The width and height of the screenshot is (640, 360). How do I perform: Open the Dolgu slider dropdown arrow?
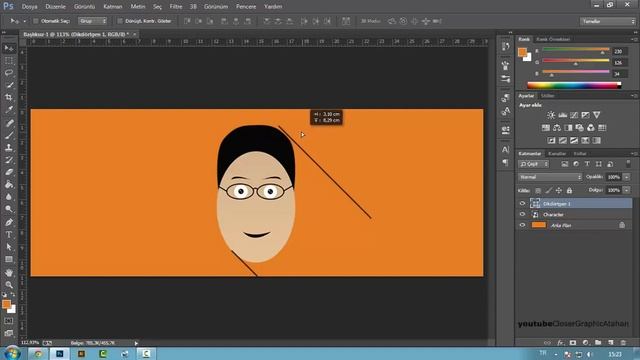[627, 190]
